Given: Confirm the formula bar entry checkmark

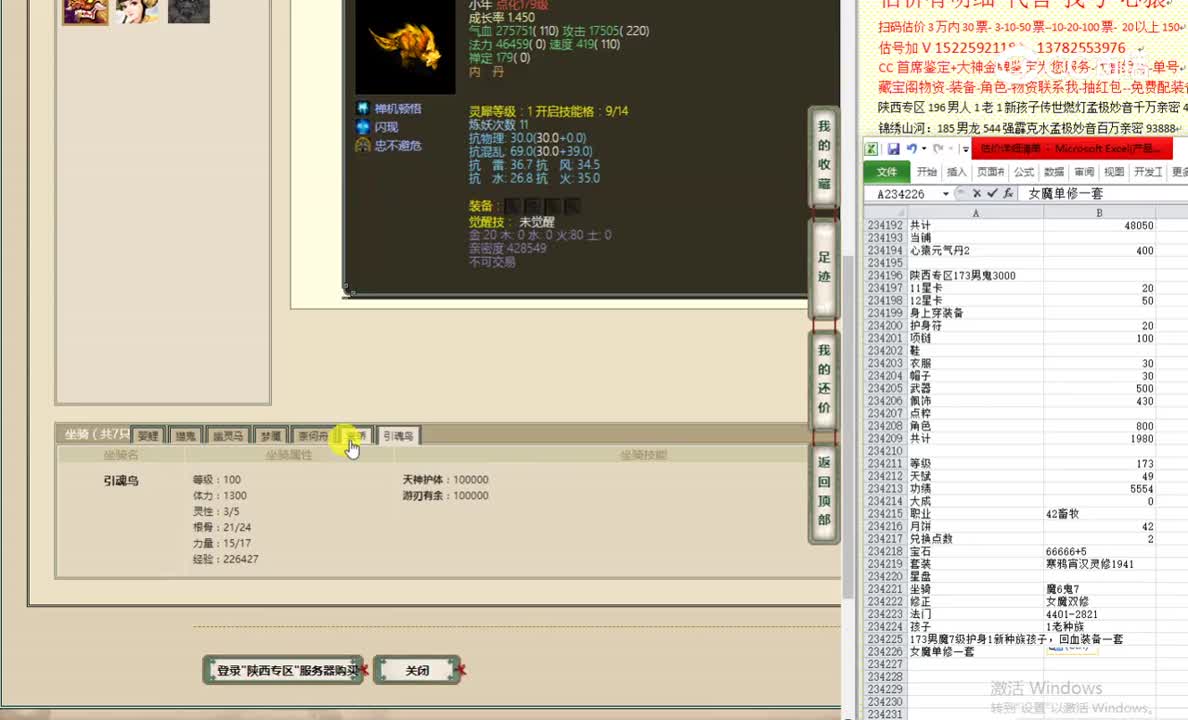Looking at the screenshot, I should 992,193.
